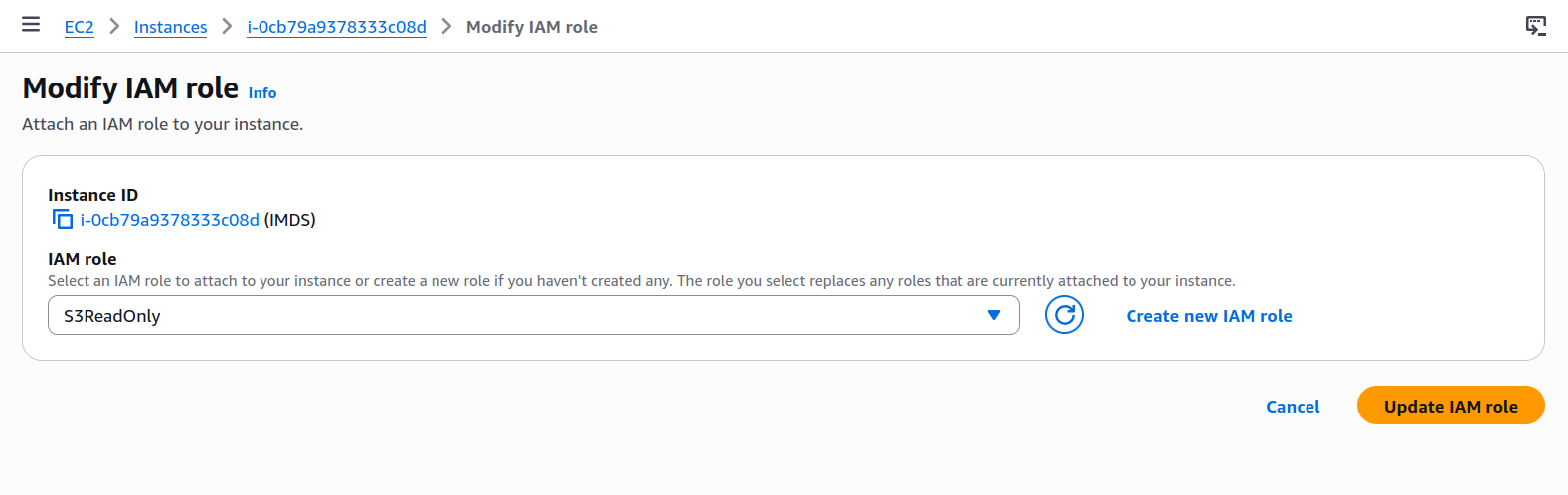This screenshot has height=495, width=1568.
Task: Open the CloudShell icon in the header
Action: coord(1536,26)
